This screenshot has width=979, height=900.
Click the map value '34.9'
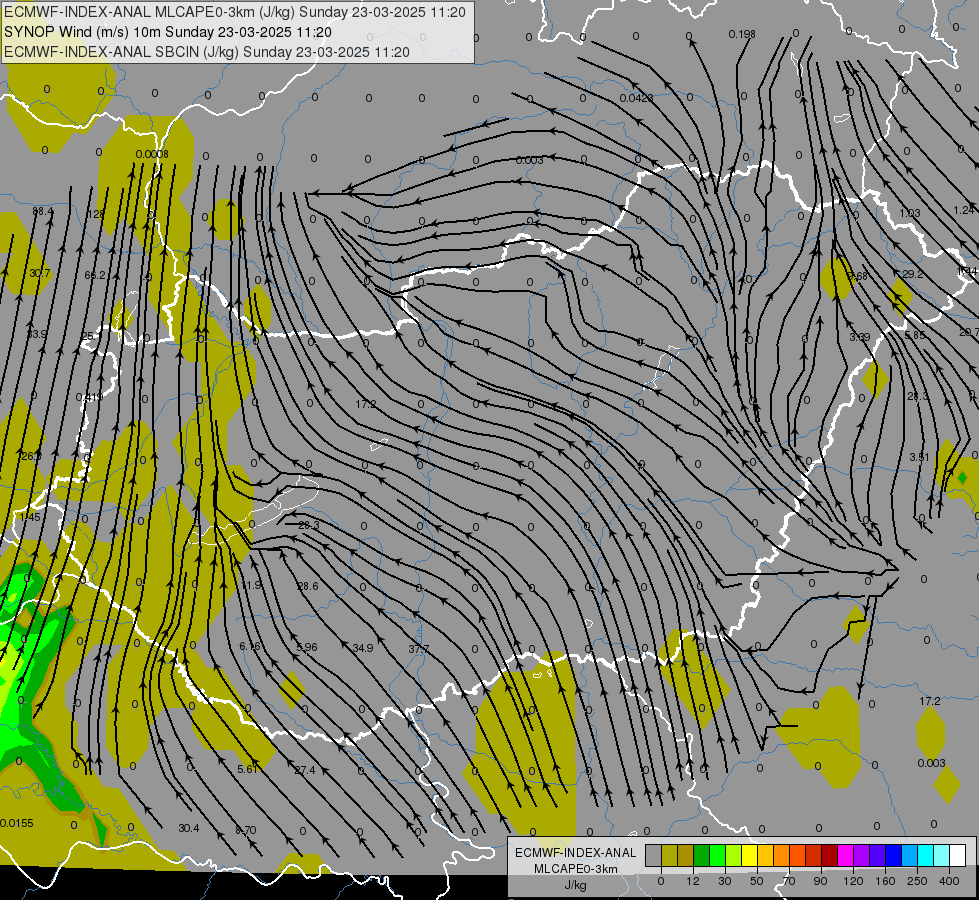363,648
